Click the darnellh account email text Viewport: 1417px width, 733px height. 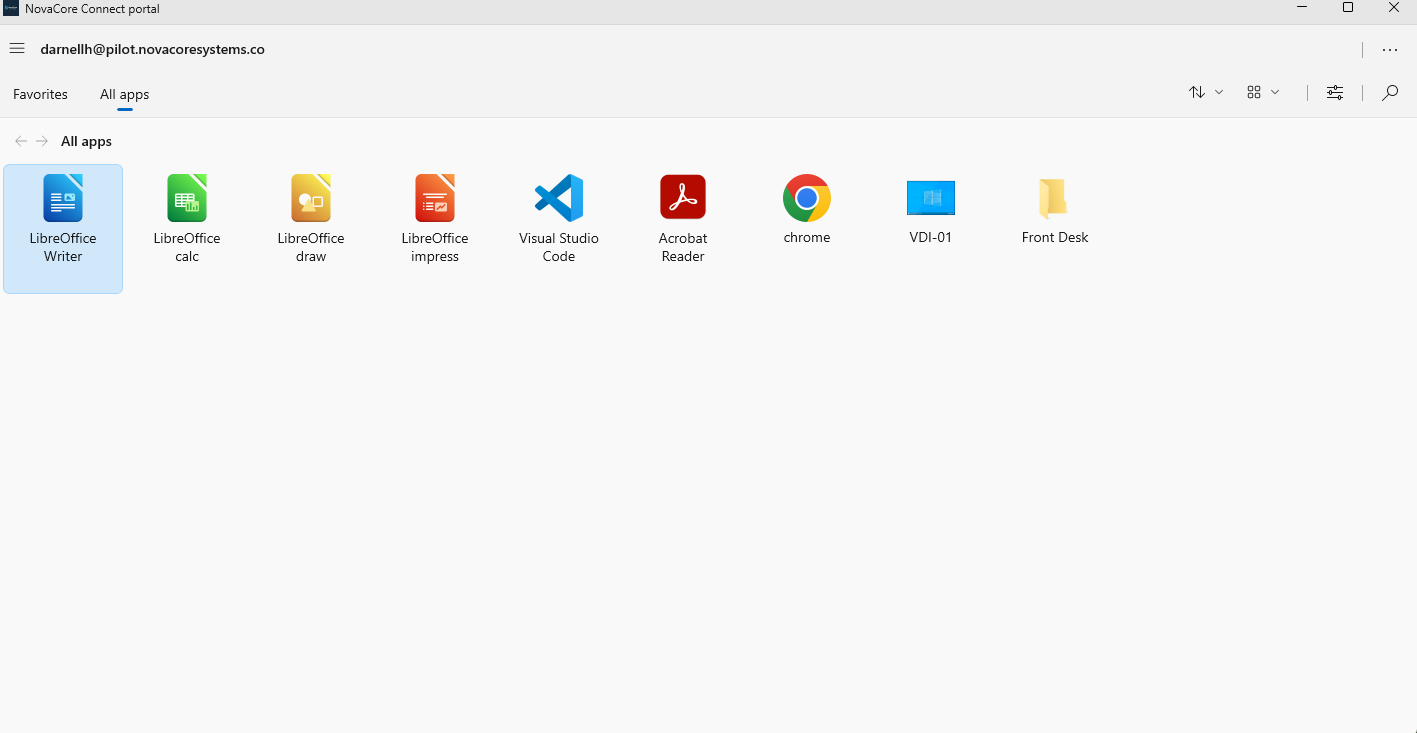152,49
